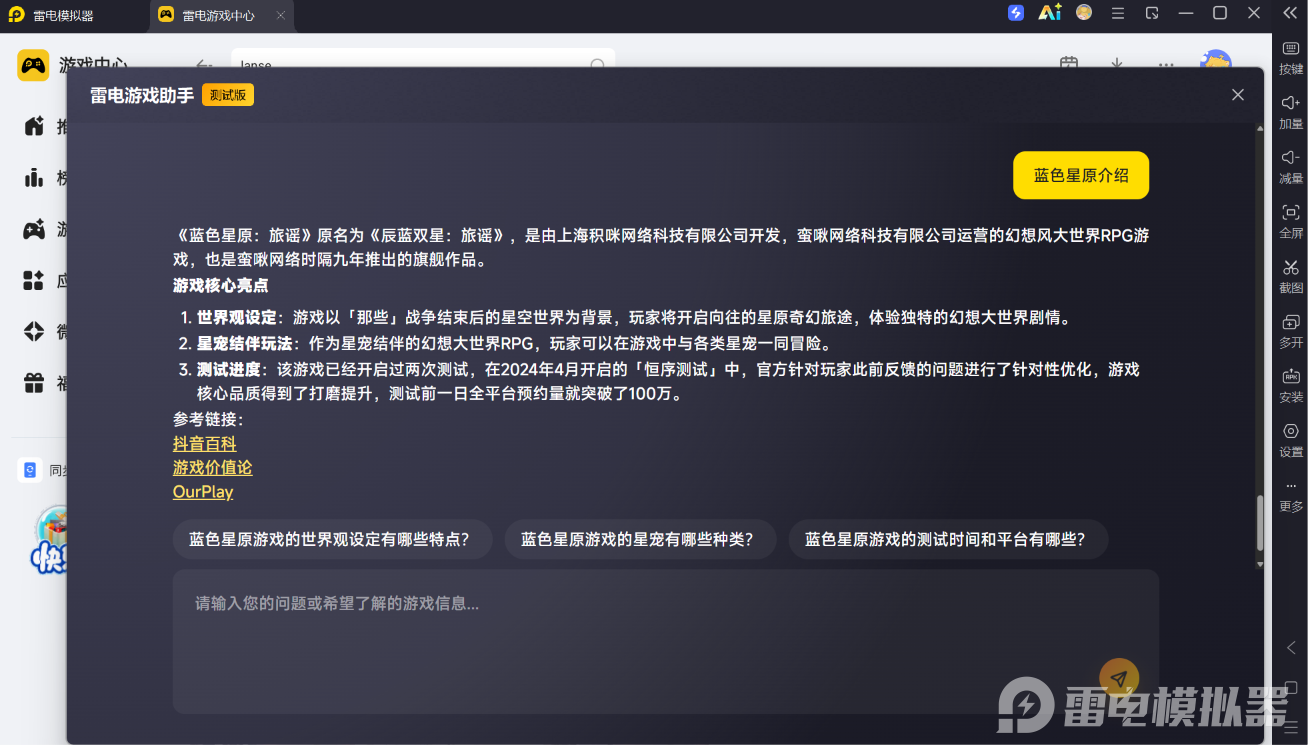
Task: Open 设置 settings in the sidebar
Action: [x=1291, y=440]
